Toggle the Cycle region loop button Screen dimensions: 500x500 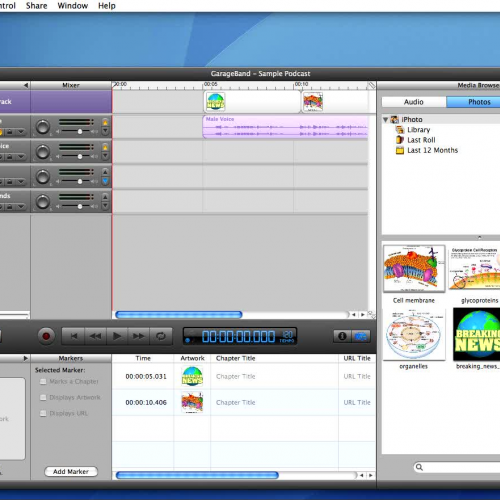click(x=161, y=336)
